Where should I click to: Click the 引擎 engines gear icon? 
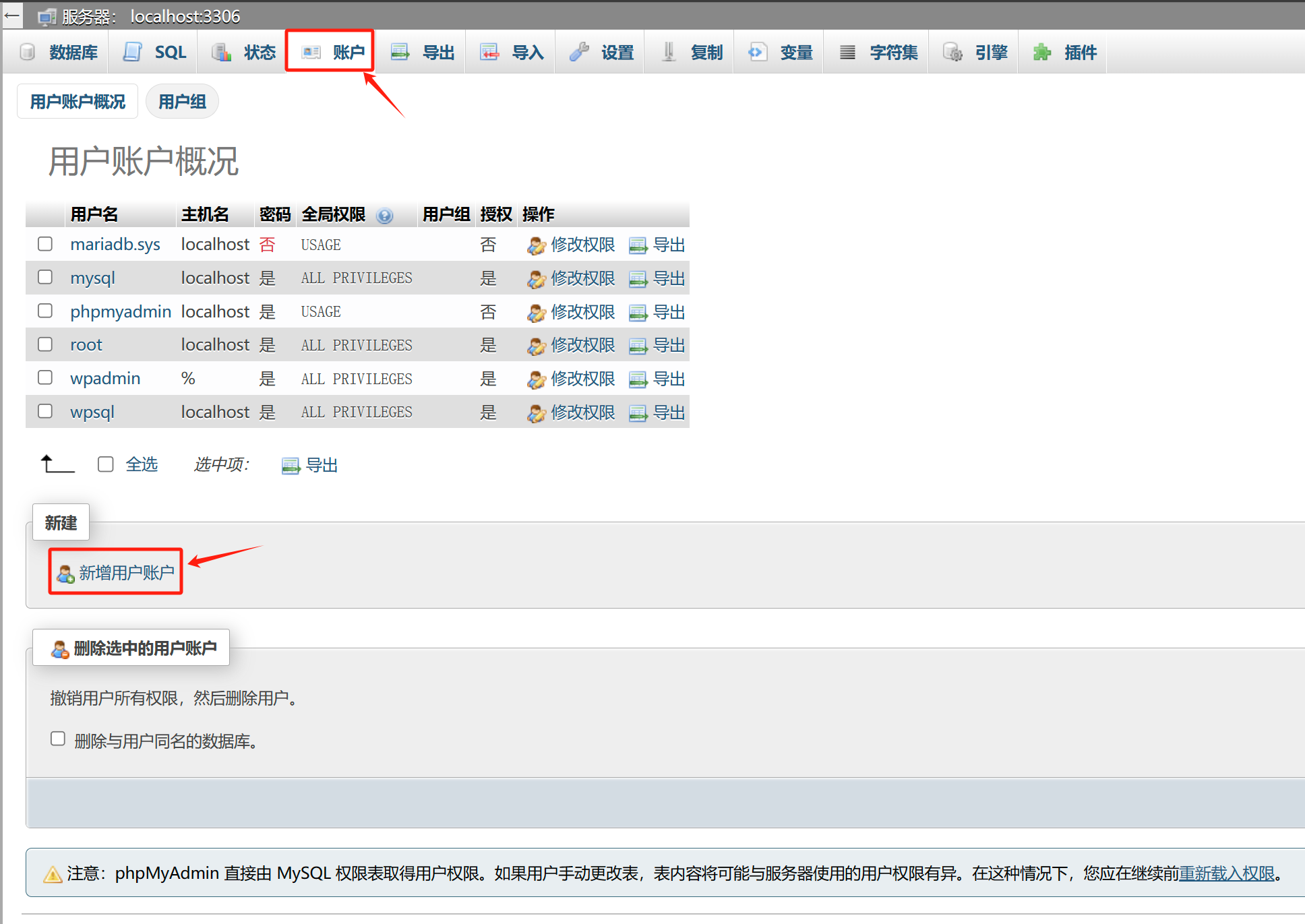(x=952, y=52)
